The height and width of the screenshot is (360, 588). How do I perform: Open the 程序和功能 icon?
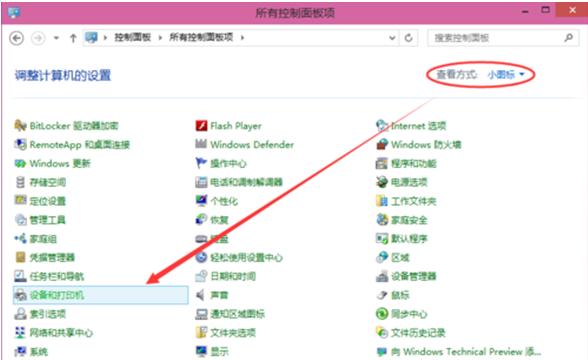pyautogui.click(x=382, y=163)
